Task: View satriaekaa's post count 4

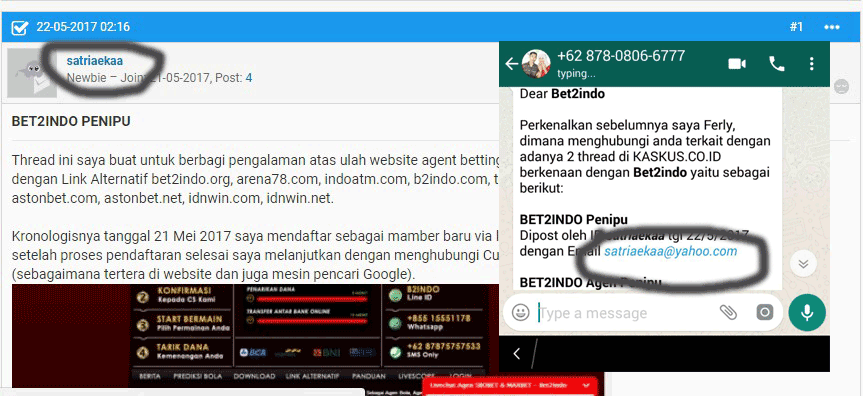Action: pyautogui.click(x=249, y=78)
